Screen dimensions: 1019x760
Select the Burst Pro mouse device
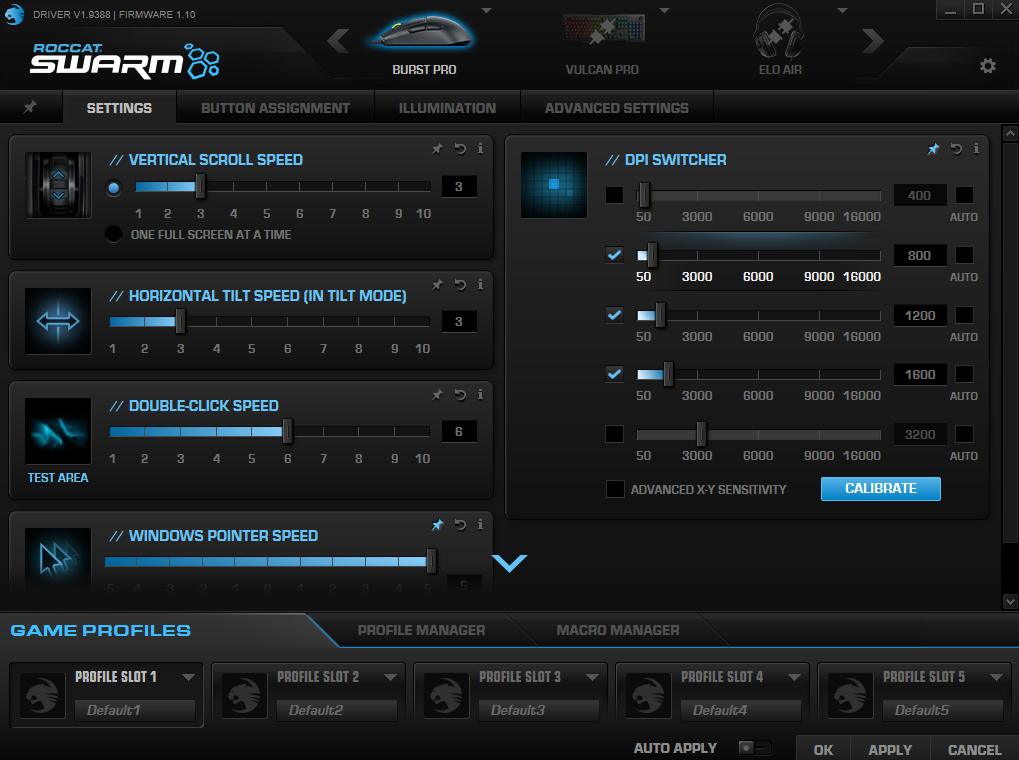[424, 42]
